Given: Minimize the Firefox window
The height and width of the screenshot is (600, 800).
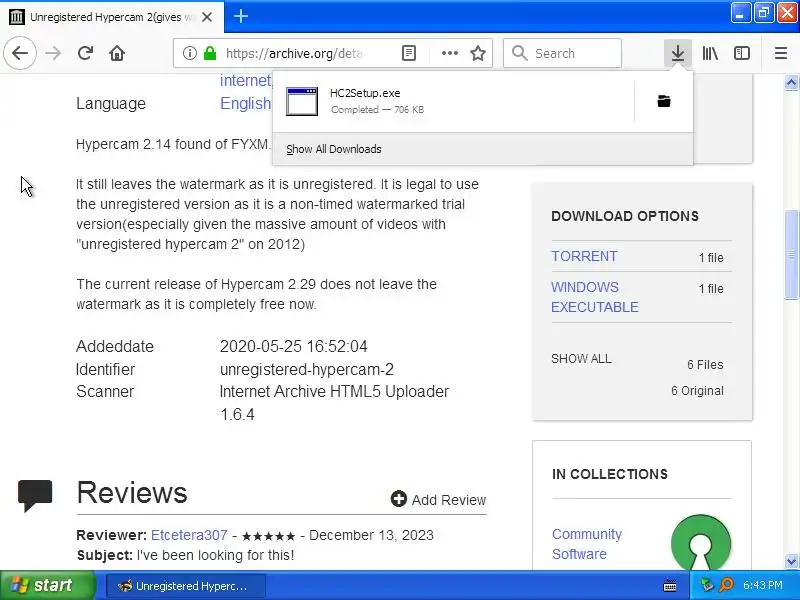Looking at the screenshot, I should pyautogui.click(x=741, y=13).
